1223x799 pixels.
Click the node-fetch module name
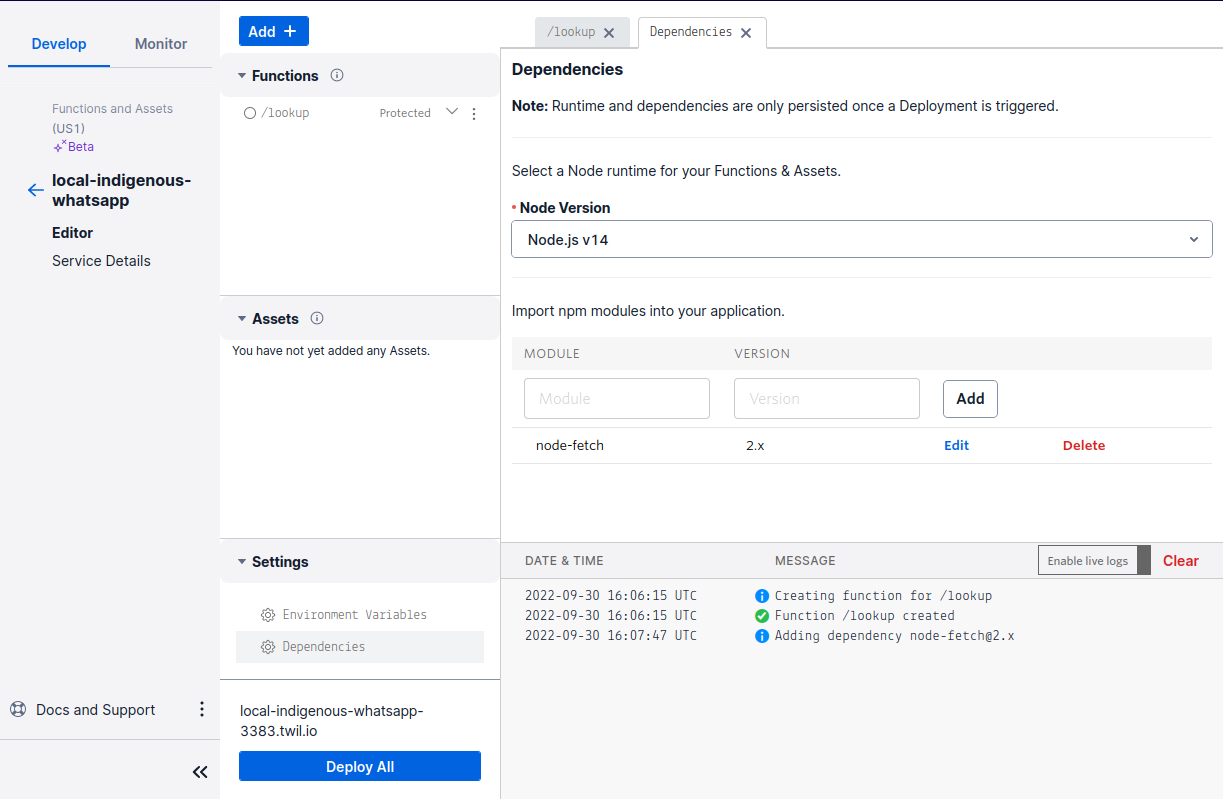(x=570, y=445)
